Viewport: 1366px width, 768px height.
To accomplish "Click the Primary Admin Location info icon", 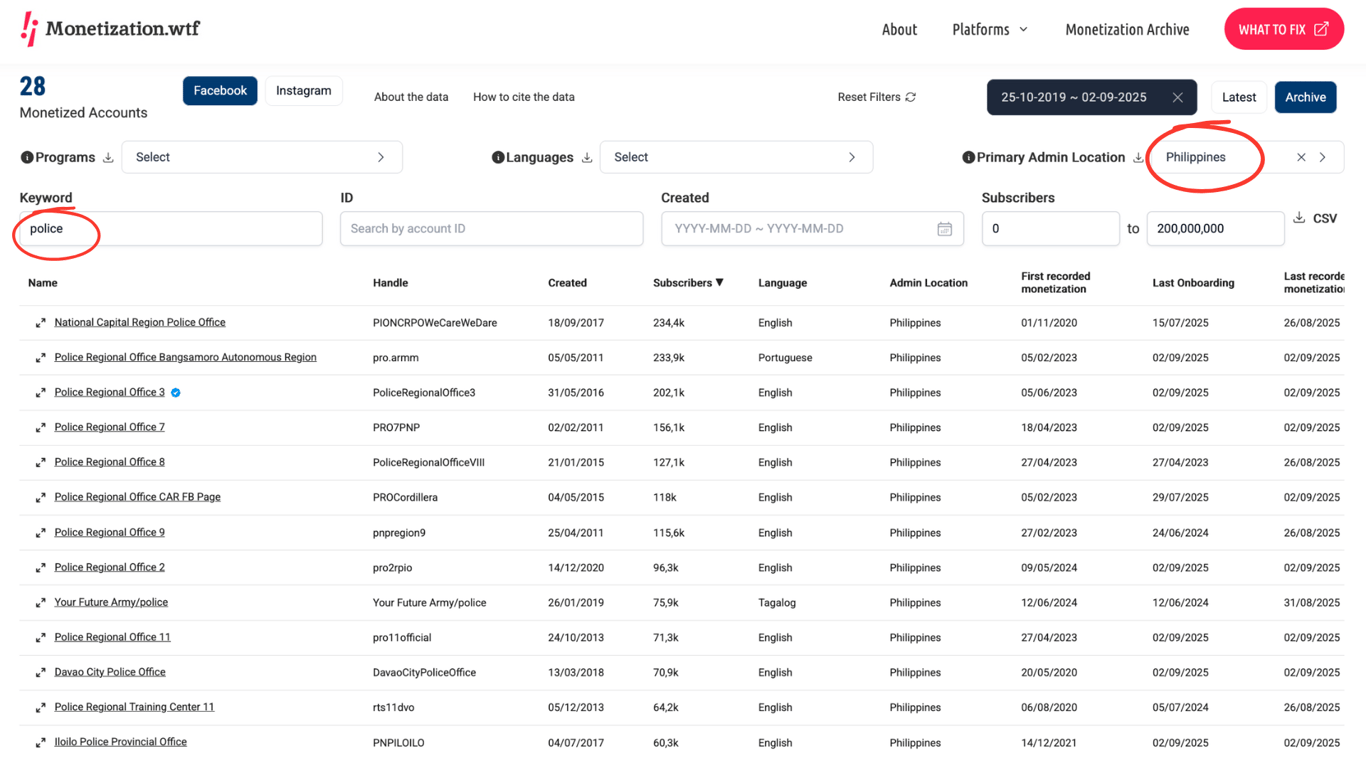I will pyautogui.click(x=968, y=157).
